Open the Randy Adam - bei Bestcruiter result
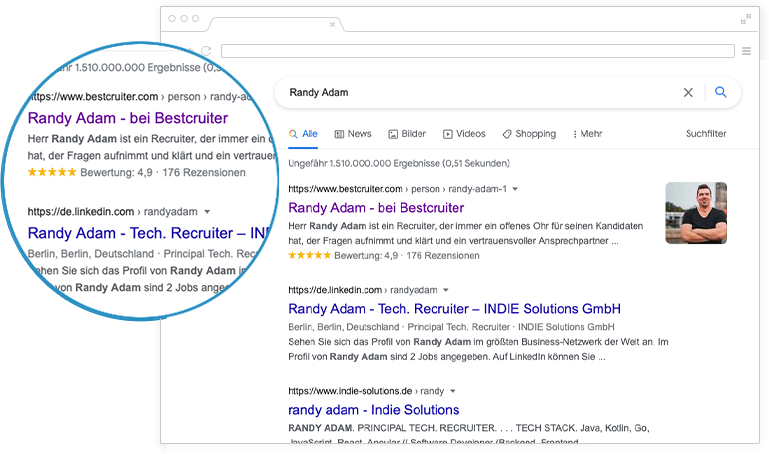 click(376, 208)
